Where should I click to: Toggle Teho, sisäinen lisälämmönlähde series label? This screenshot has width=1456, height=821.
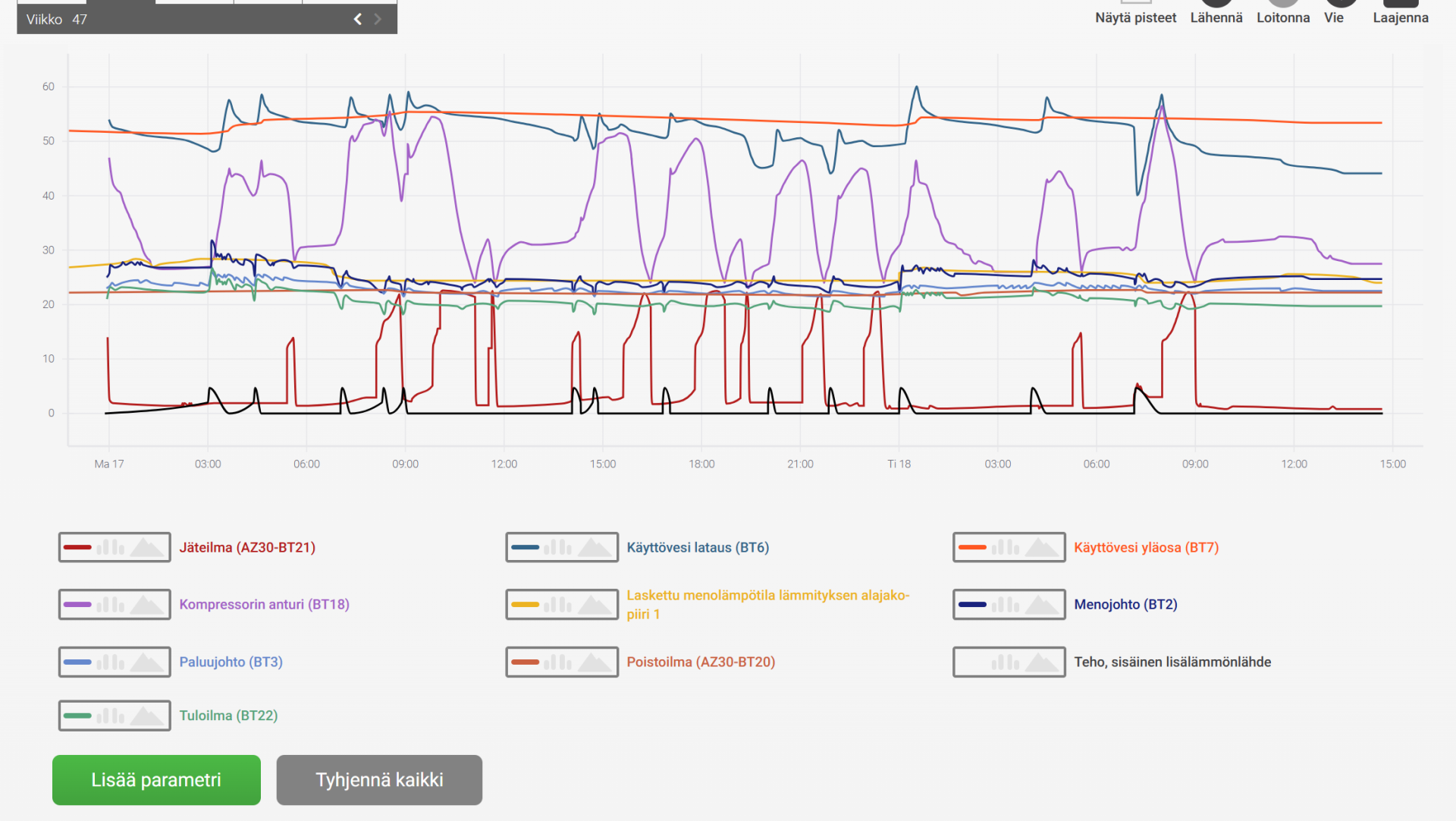click(x=1172, y=662)
